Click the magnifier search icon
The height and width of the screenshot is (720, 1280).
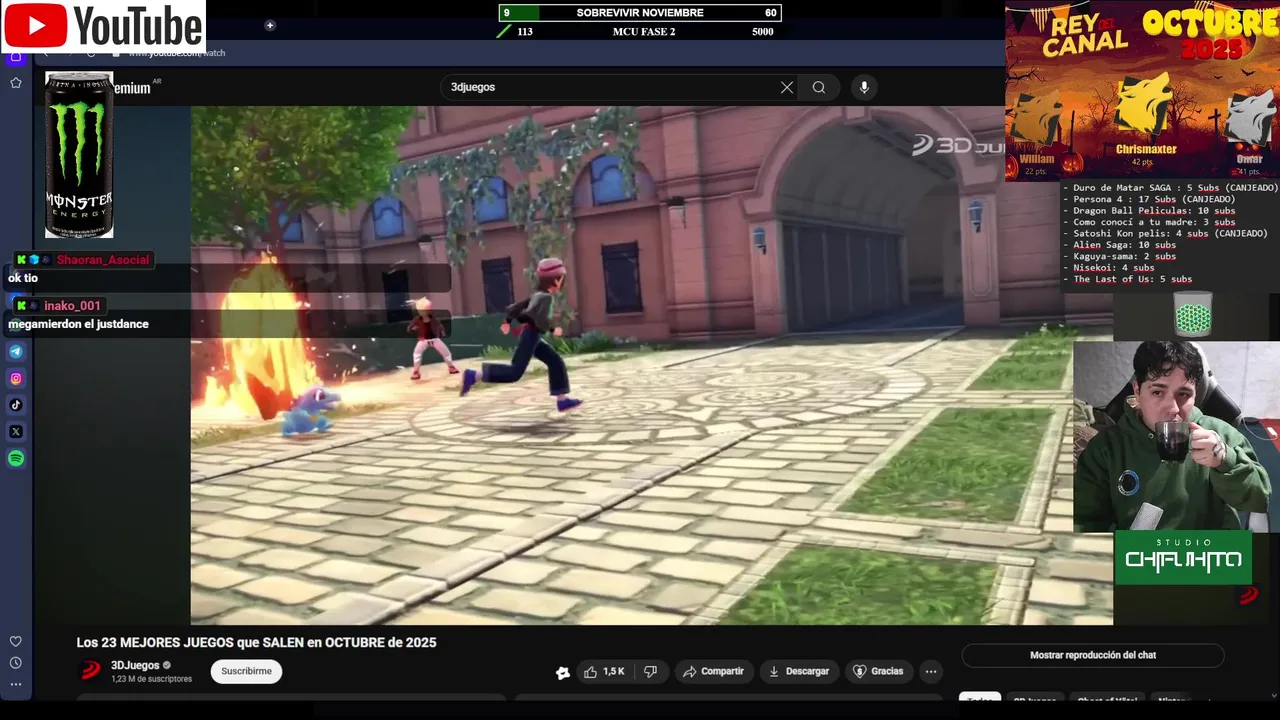pos(819,87)
